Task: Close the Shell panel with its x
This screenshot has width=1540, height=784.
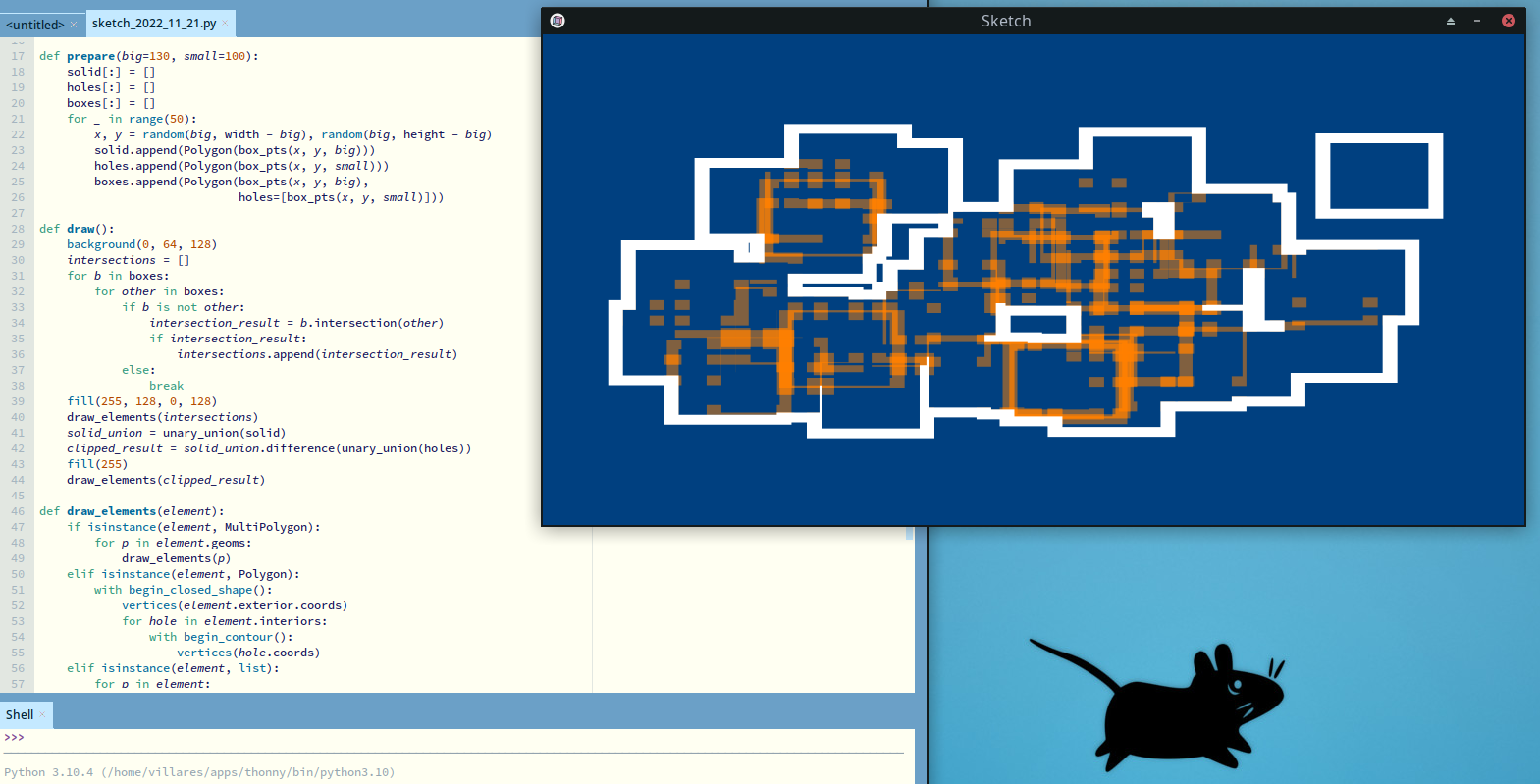Action: [x=42, y=714]
